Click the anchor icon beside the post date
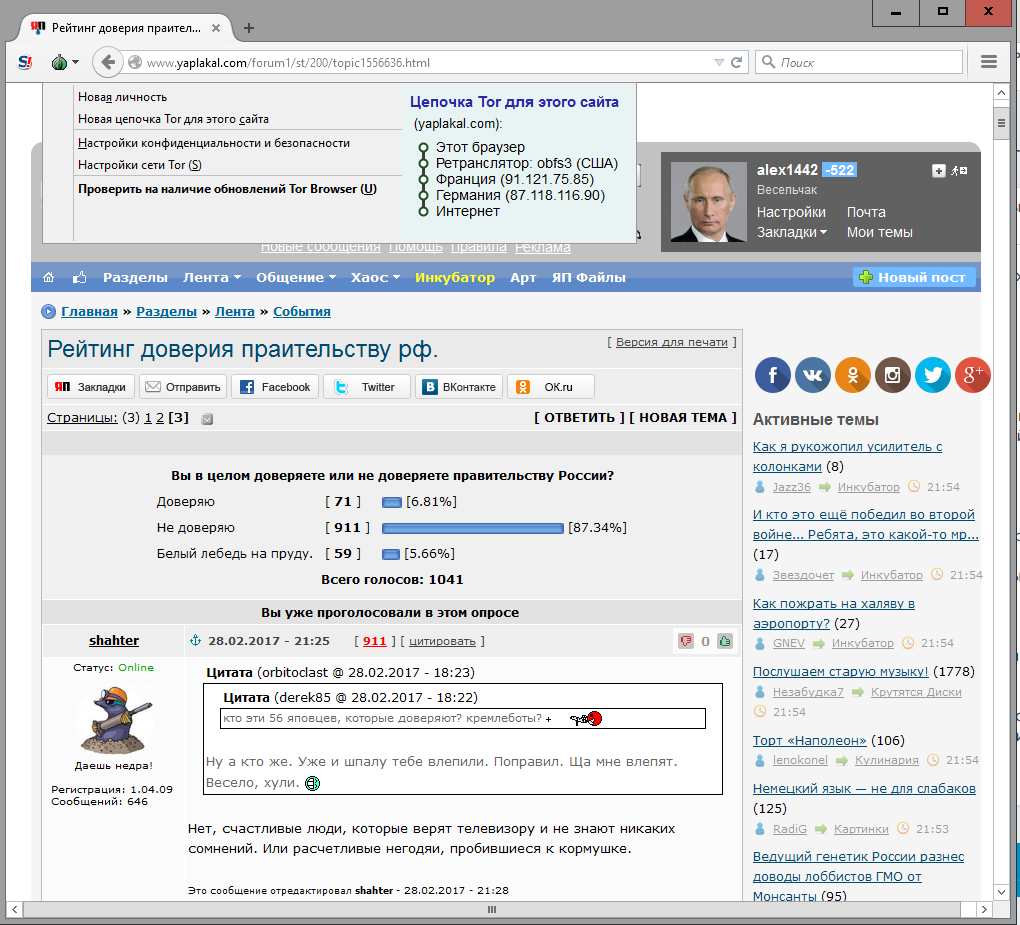The width and height of the screenshot is (1020, 925). [195, 641]
